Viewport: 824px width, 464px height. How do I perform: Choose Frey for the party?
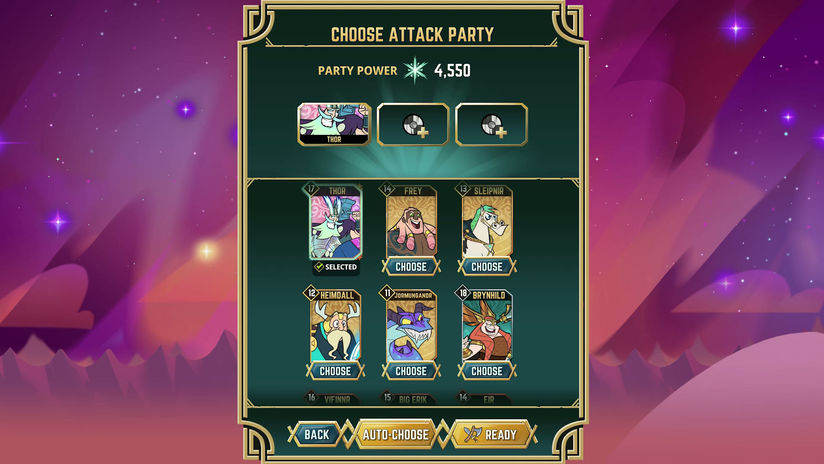pyautogui.click(x=411, y=266)
